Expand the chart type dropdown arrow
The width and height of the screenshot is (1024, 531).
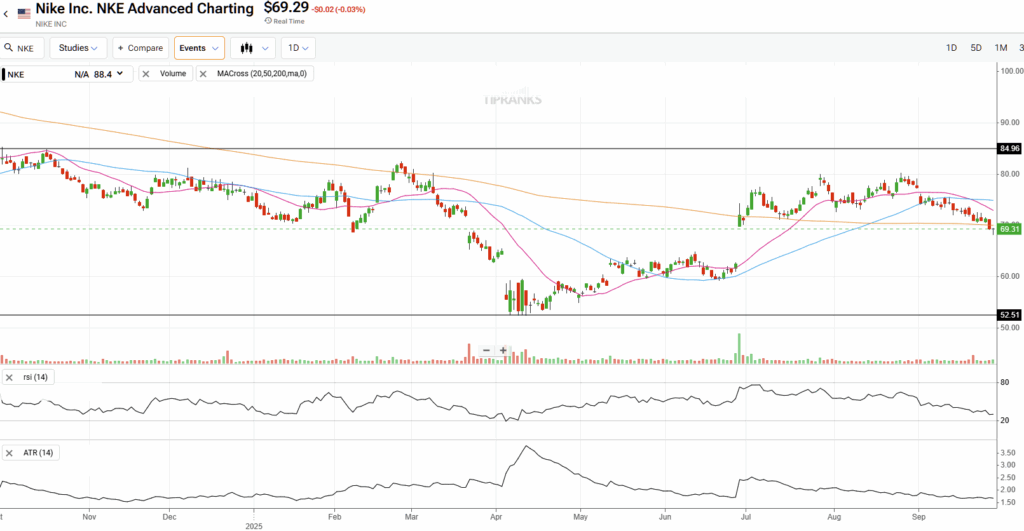(x=264, y=48)
